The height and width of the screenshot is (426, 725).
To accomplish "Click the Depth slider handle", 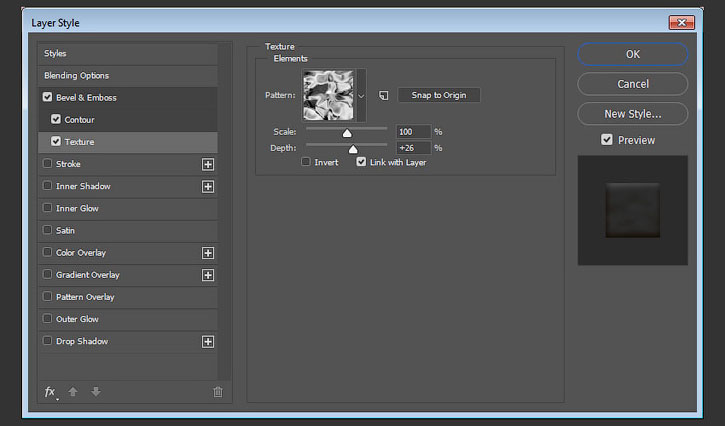I will point(352,149).
